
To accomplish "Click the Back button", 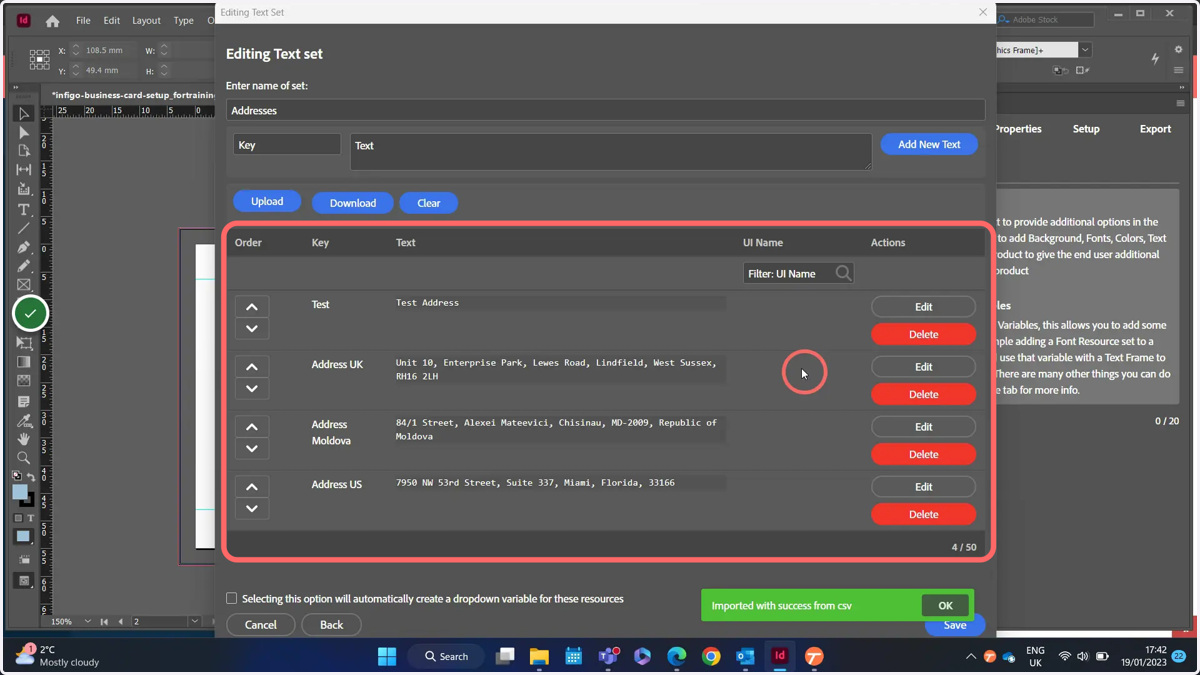I will pos(331,625).
